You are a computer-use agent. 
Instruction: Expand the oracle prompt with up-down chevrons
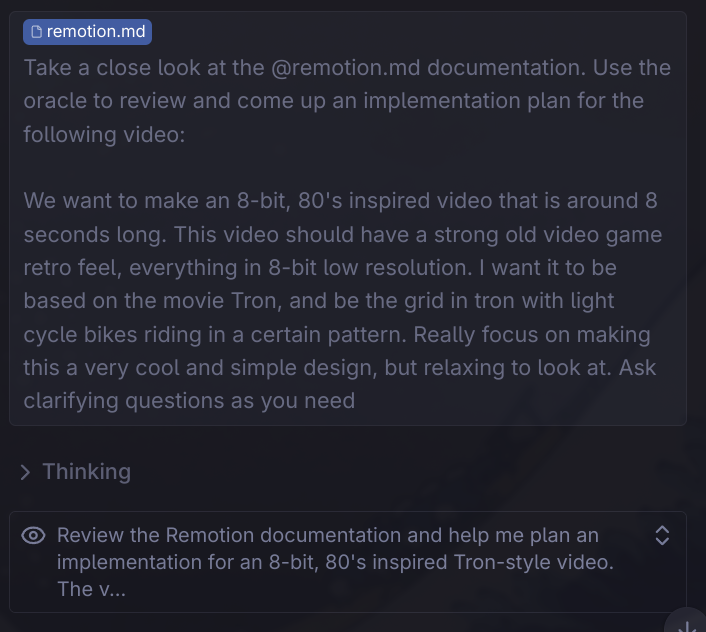[662, 536]
